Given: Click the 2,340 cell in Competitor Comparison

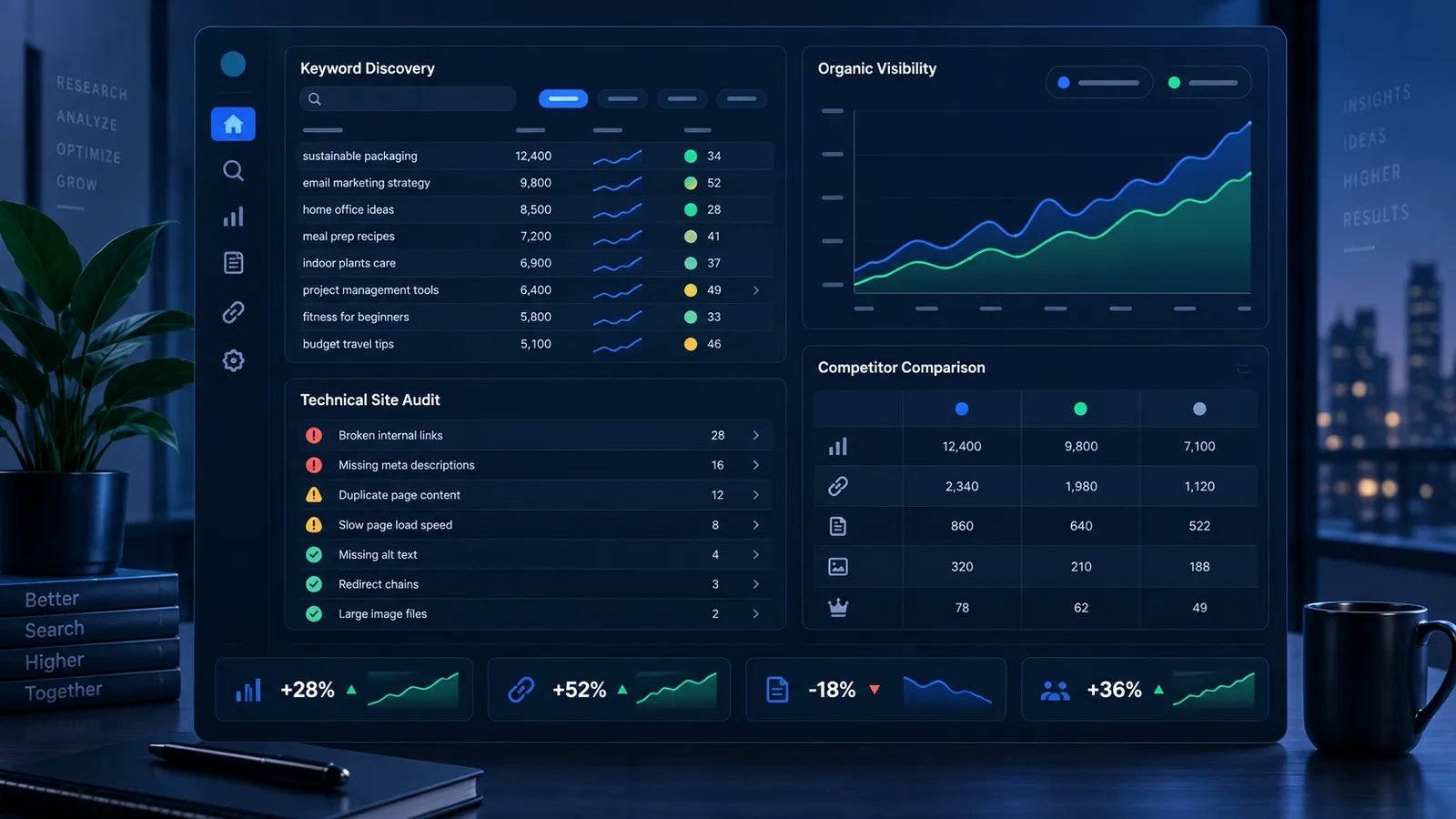Looking at the screenshot, I should pyautogui.click(x=962, y=486).
